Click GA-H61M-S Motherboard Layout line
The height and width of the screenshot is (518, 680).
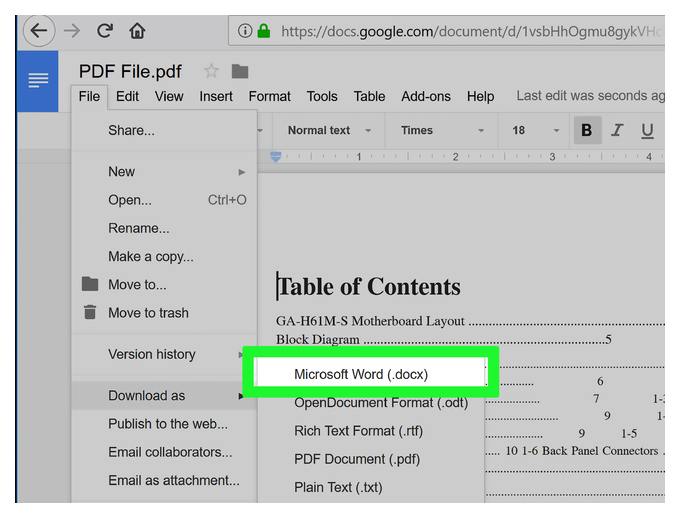(370, 321)
